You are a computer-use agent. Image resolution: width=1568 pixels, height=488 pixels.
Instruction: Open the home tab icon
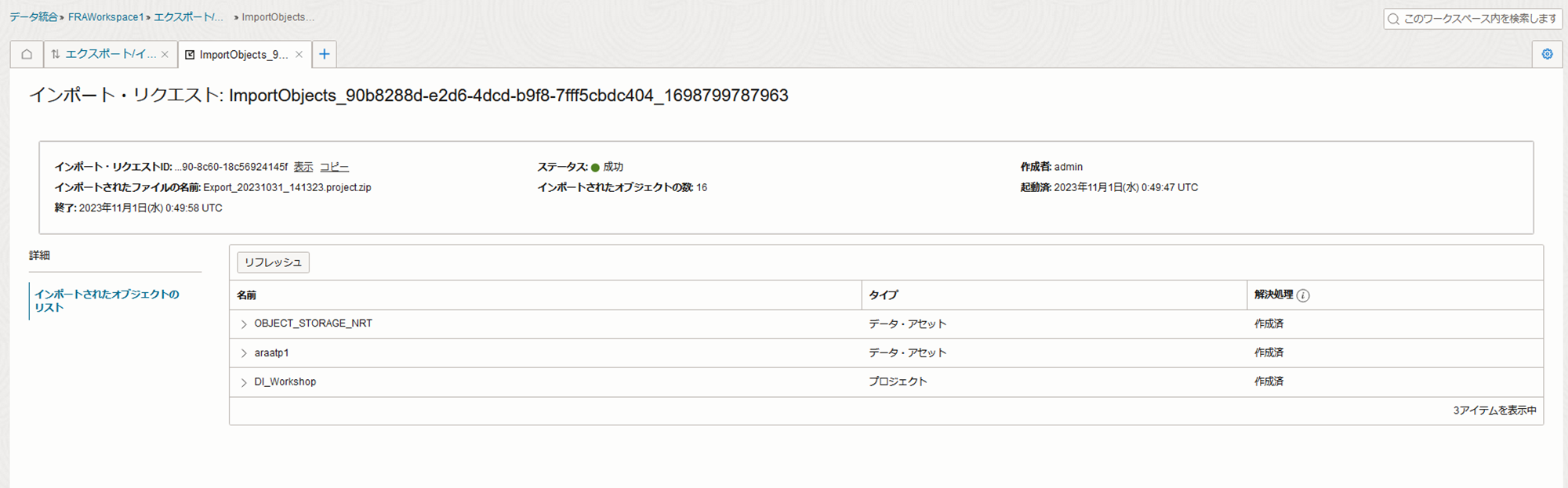click(x=27, y=54)
